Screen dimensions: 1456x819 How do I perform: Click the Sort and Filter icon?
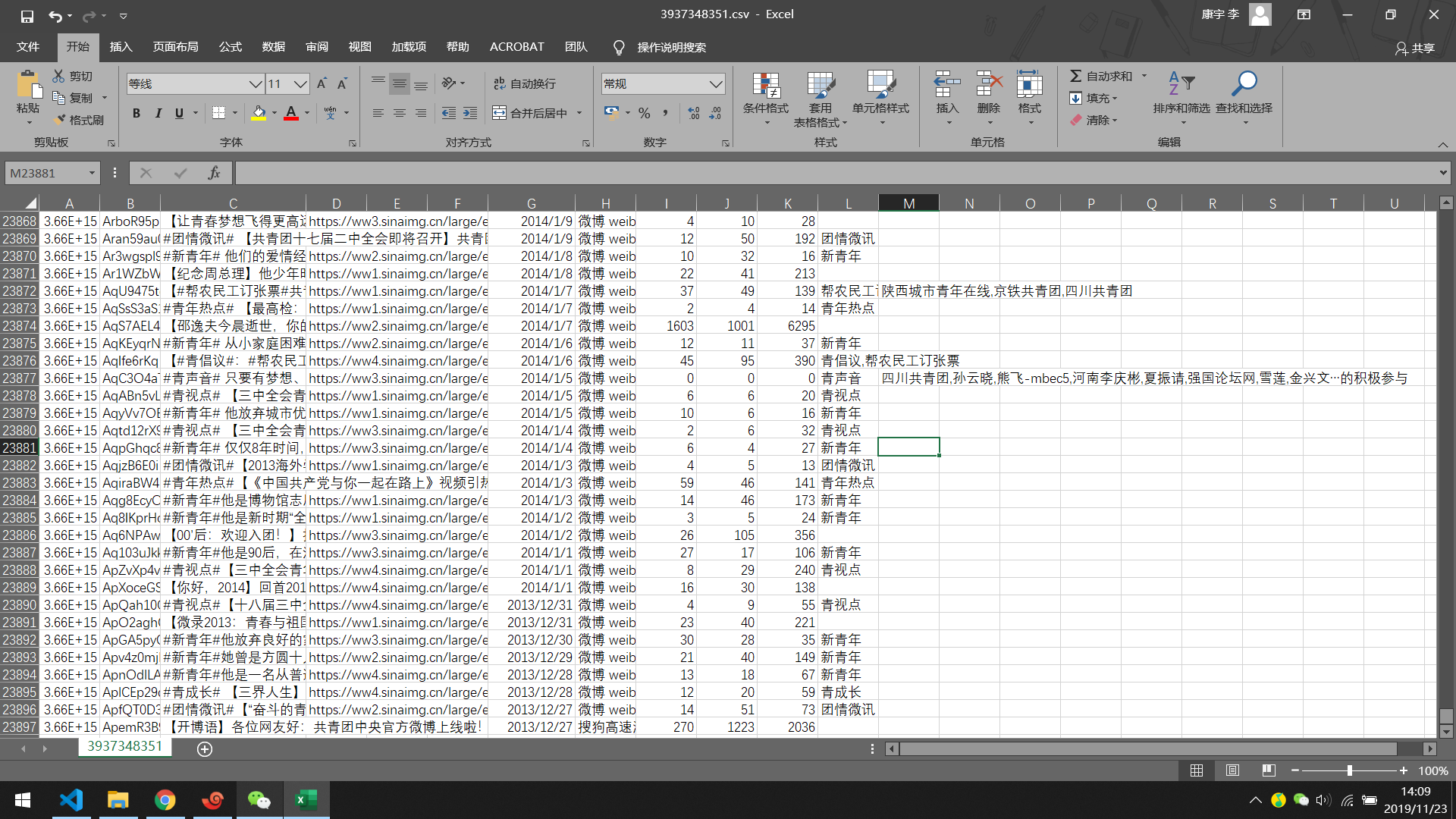[1181, 84]
